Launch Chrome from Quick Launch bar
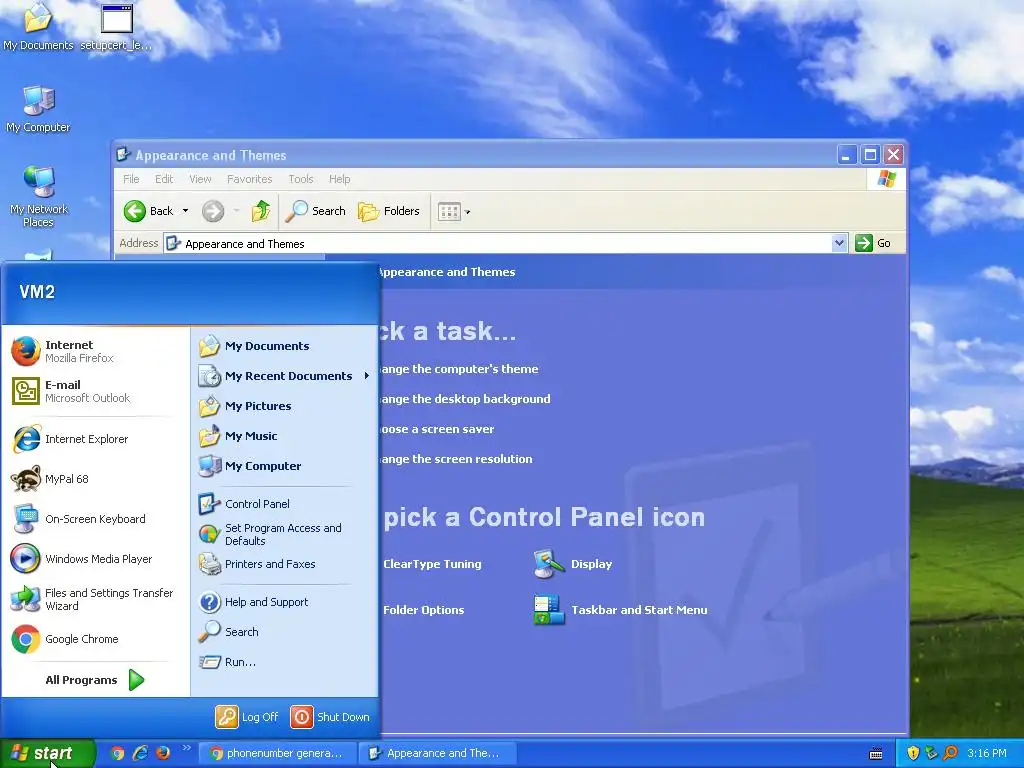This screenshot has width=1024, height=768. click(x=118, y=753)
